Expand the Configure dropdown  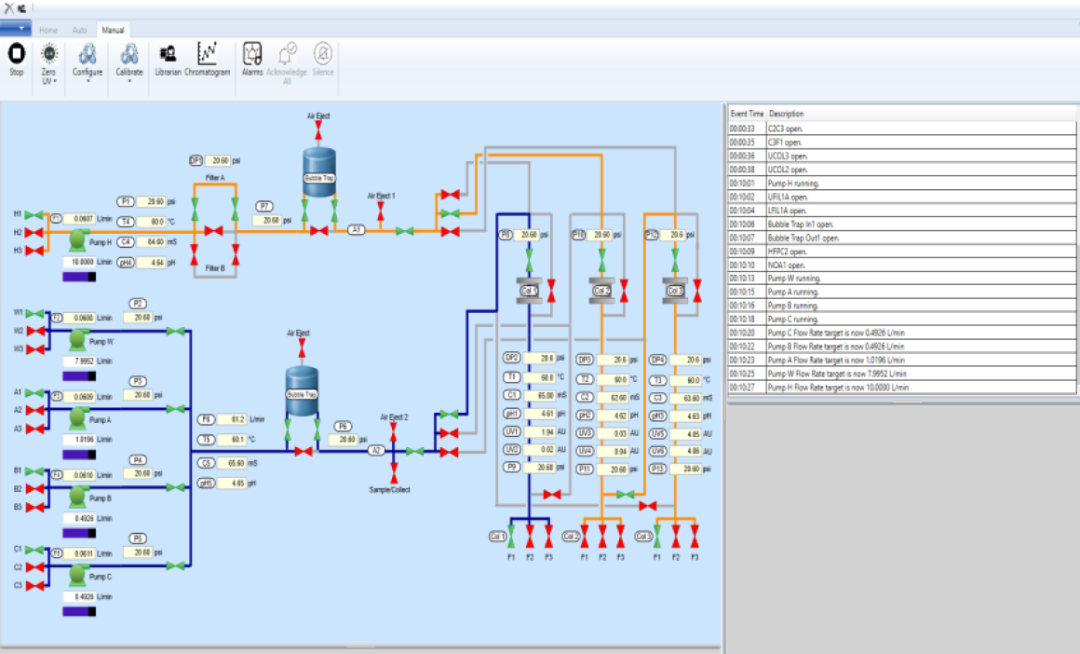87,81
